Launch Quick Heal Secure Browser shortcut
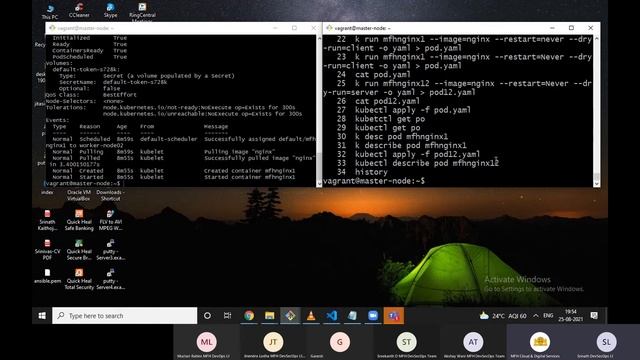640x360 pixels. tap(79, 250)
